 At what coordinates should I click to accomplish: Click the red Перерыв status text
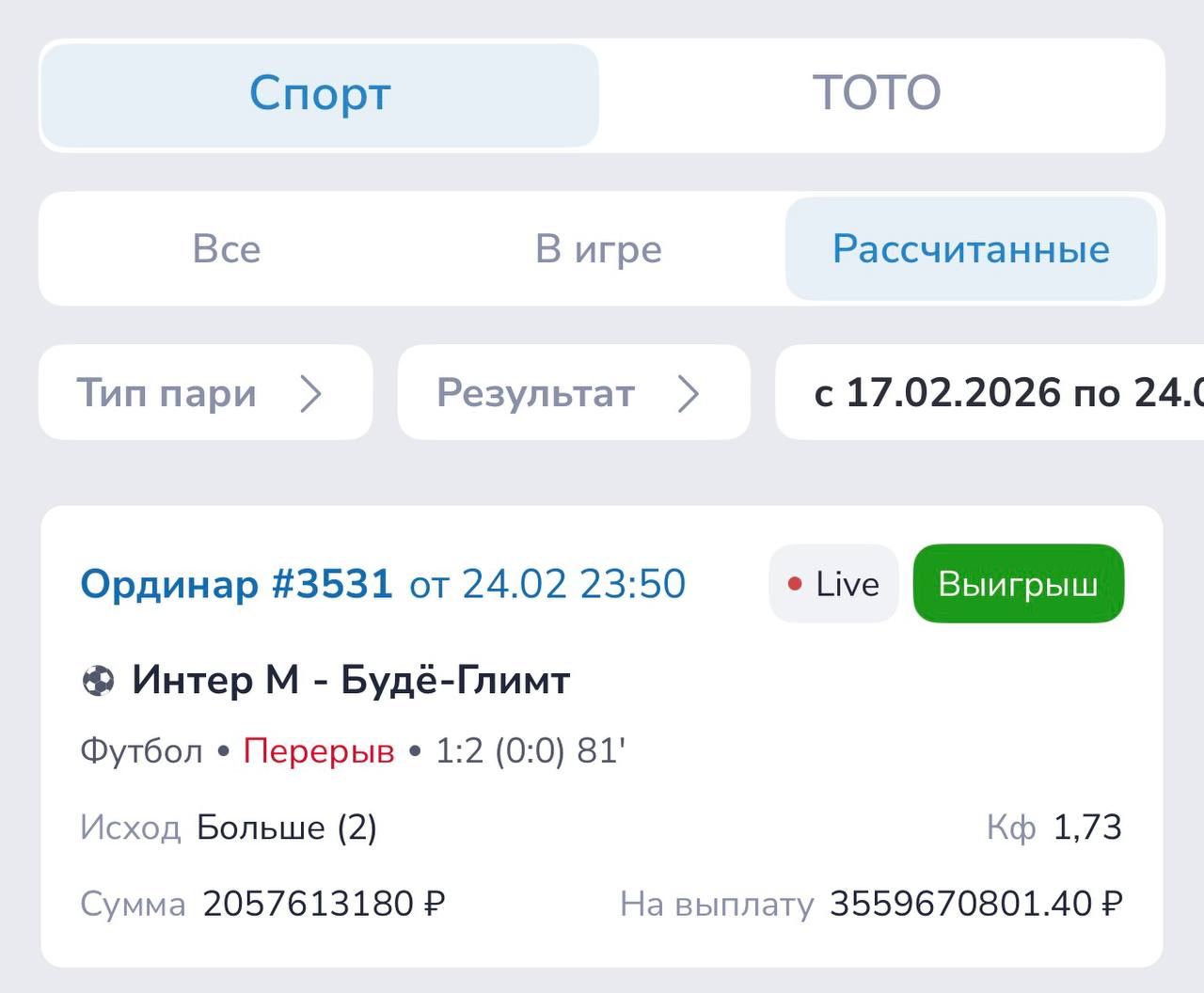319,751
